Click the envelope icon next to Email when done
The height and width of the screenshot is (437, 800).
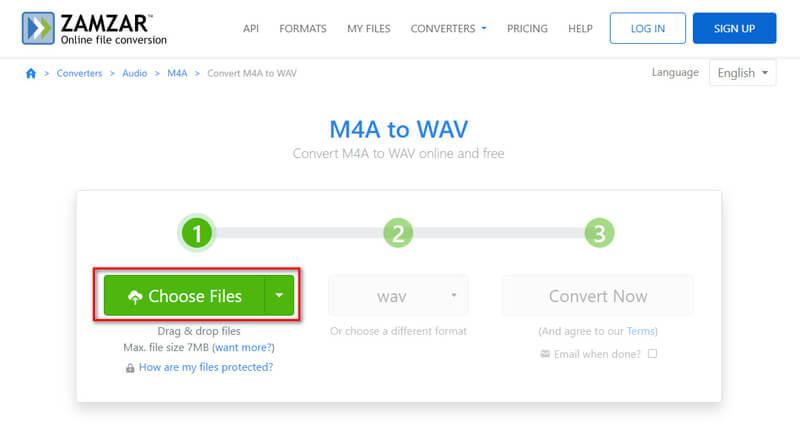tap(545, 354)
